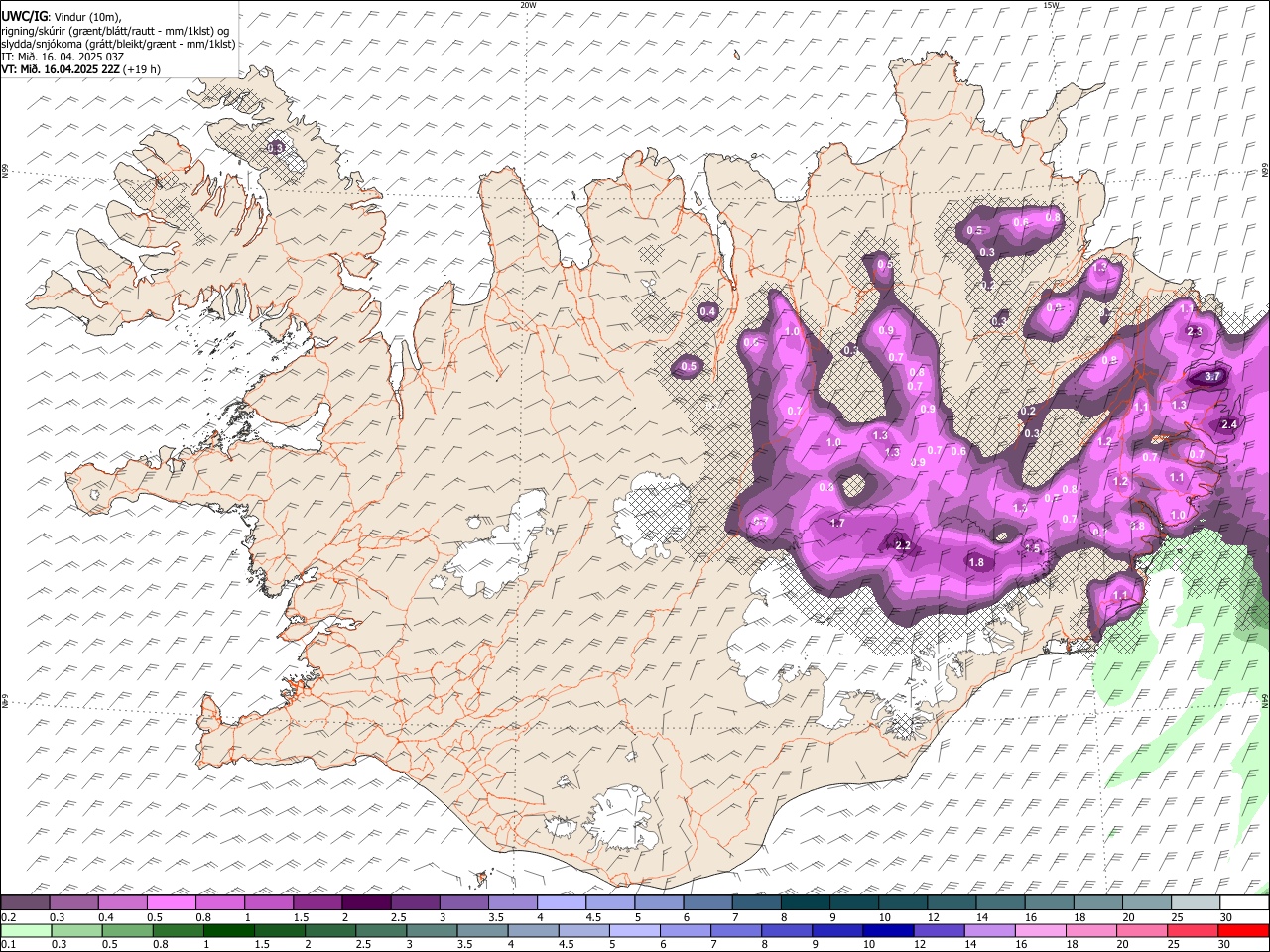Click the 0.5–0.8 medium green rain legend swatch
Viewport: 1270px width, 952px height.
point(128,930)
